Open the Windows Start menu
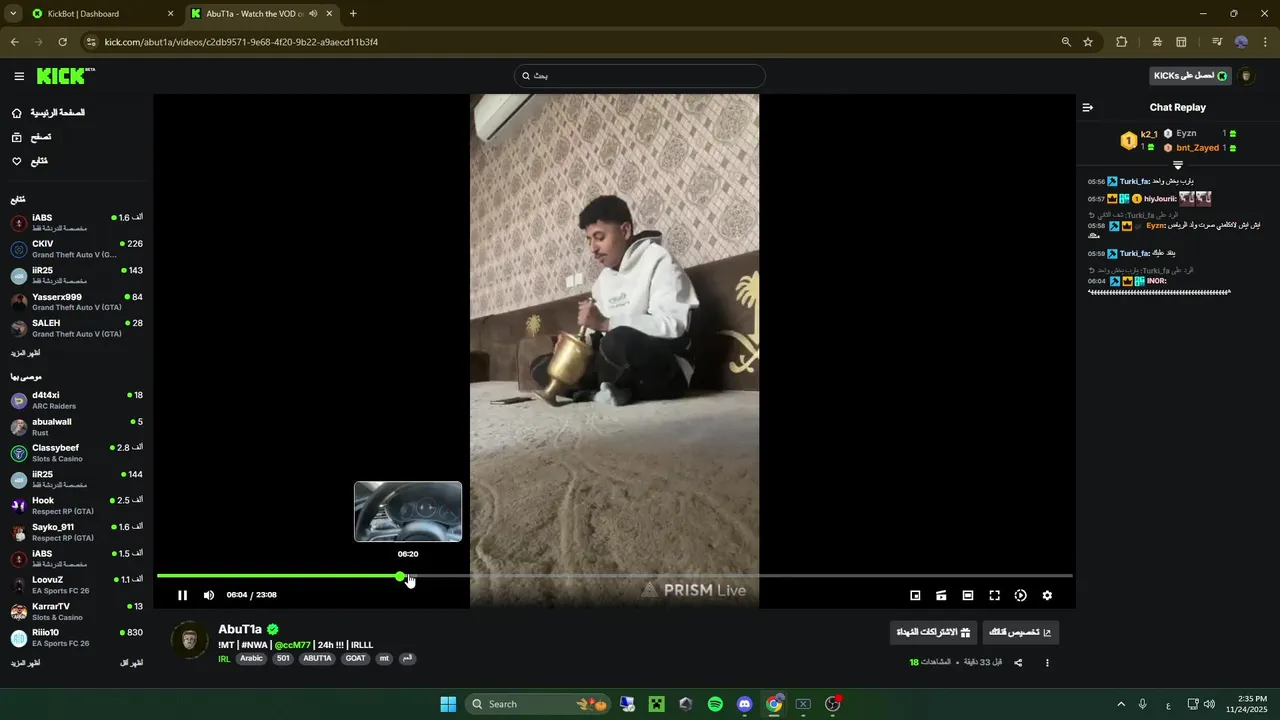This screenshot has height=720, width=1280. [448, 704]
